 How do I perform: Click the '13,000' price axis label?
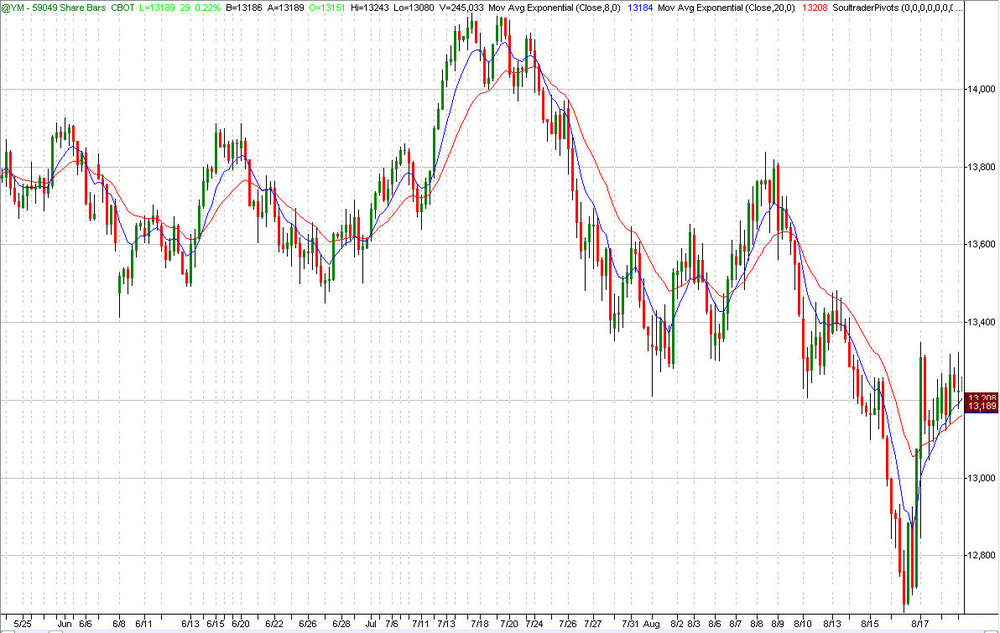[x=981, y=478]
